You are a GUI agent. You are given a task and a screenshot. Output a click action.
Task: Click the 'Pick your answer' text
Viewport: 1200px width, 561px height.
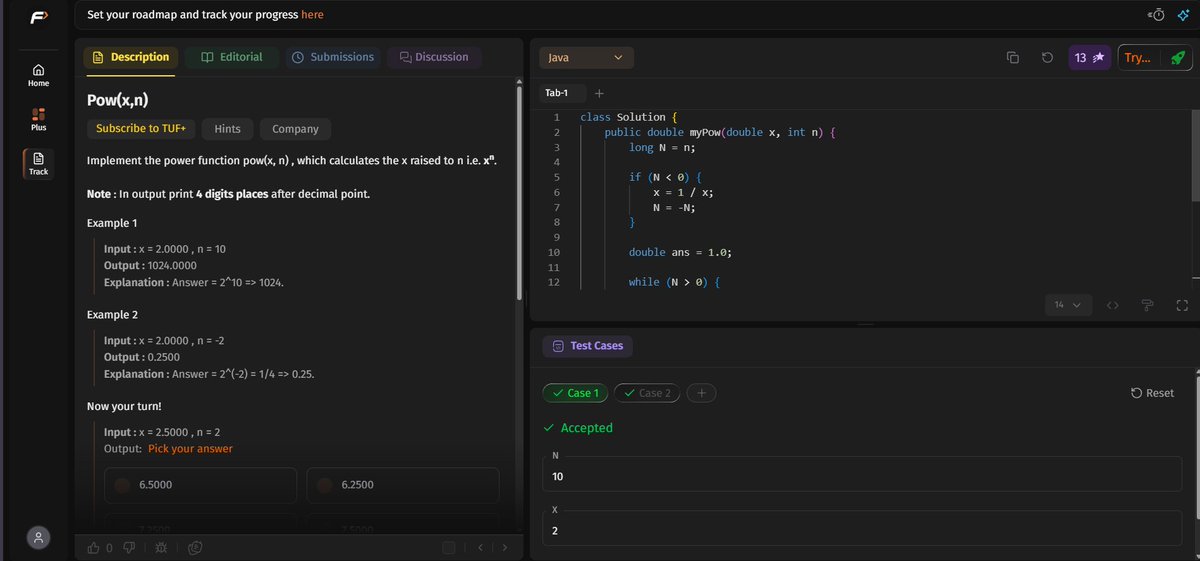(x=190, y=449)
